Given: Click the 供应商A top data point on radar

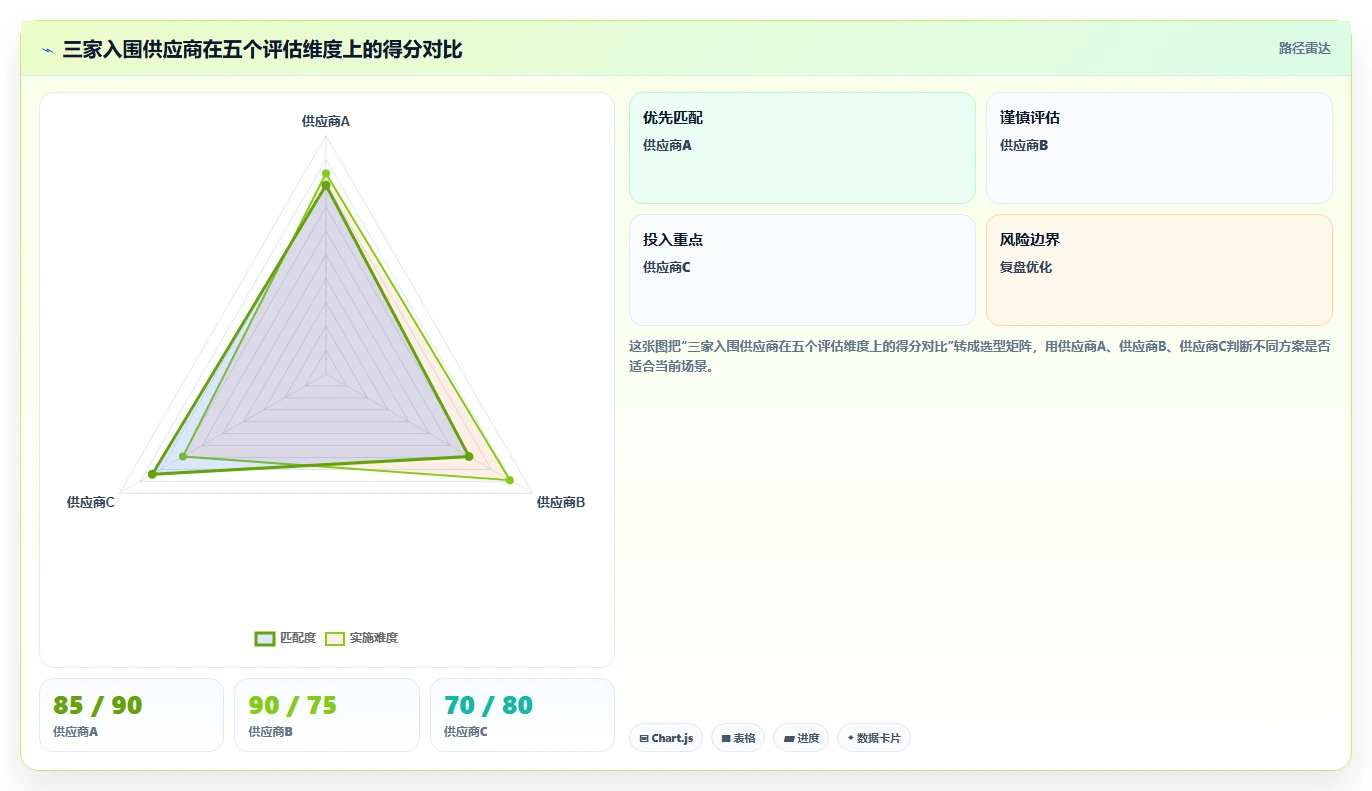Looking at the screenshot, I should (325, 174).
